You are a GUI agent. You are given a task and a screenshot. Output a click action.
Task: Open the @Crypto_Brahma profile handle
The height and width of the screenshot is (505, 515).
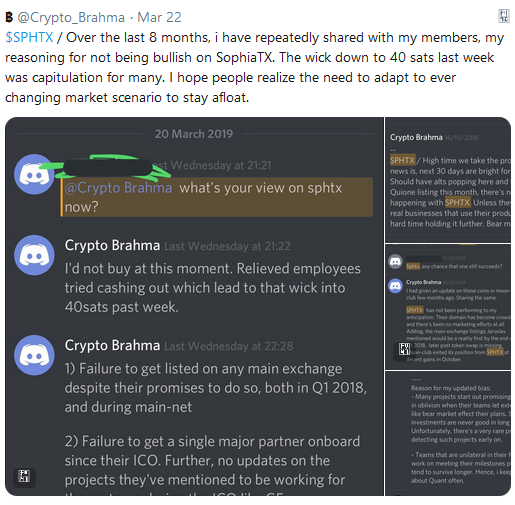[x=71, y=17]
